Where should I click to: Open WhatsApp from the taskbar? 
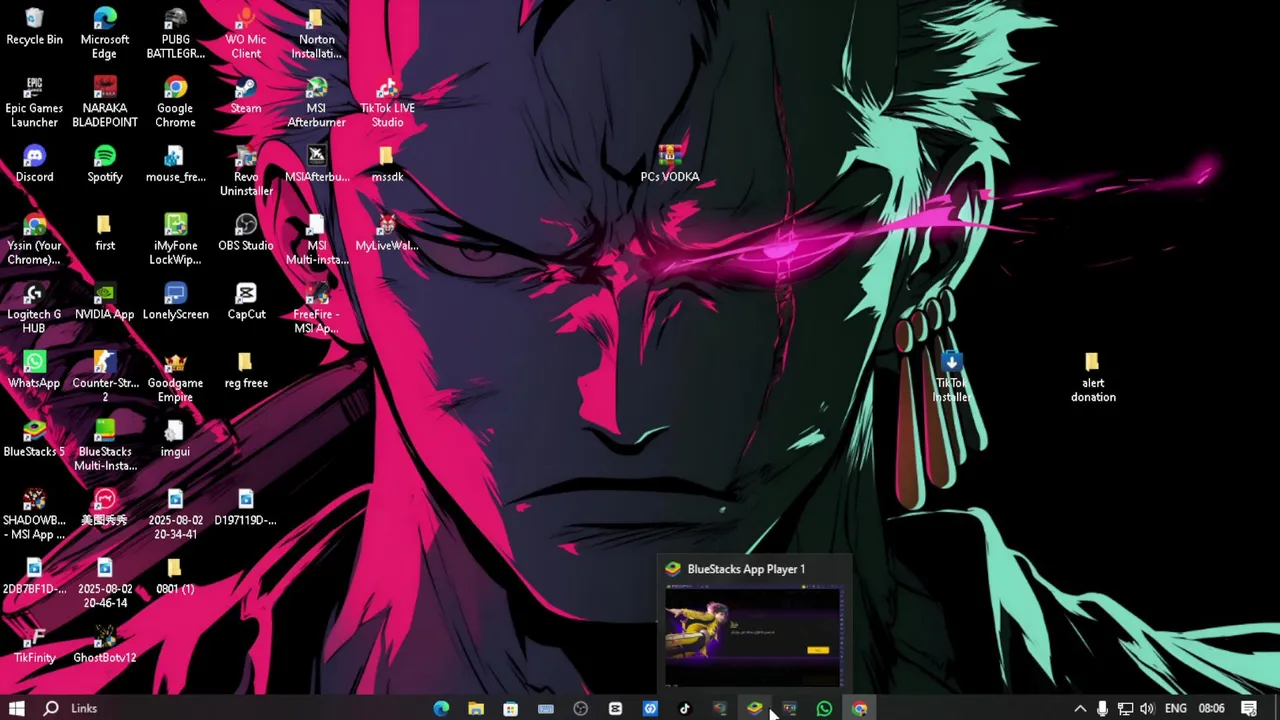point(824,708)
